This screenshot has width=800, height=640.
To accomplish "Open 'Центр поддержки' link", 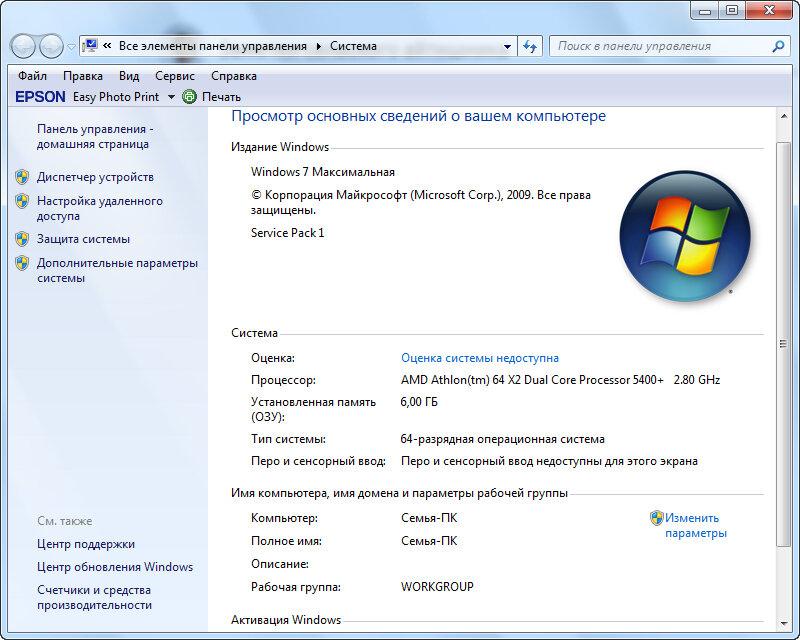I will tap(86, 544).
